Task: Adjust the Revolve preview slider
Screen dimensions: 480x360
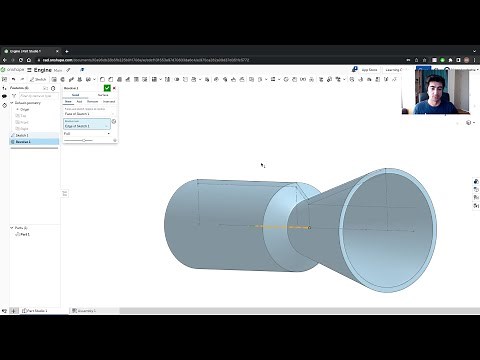Action: [x=84, y=141]
